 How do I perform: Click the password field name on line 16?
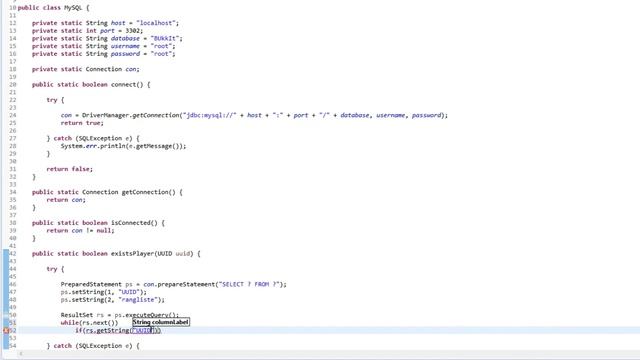[x=125, y=54]
